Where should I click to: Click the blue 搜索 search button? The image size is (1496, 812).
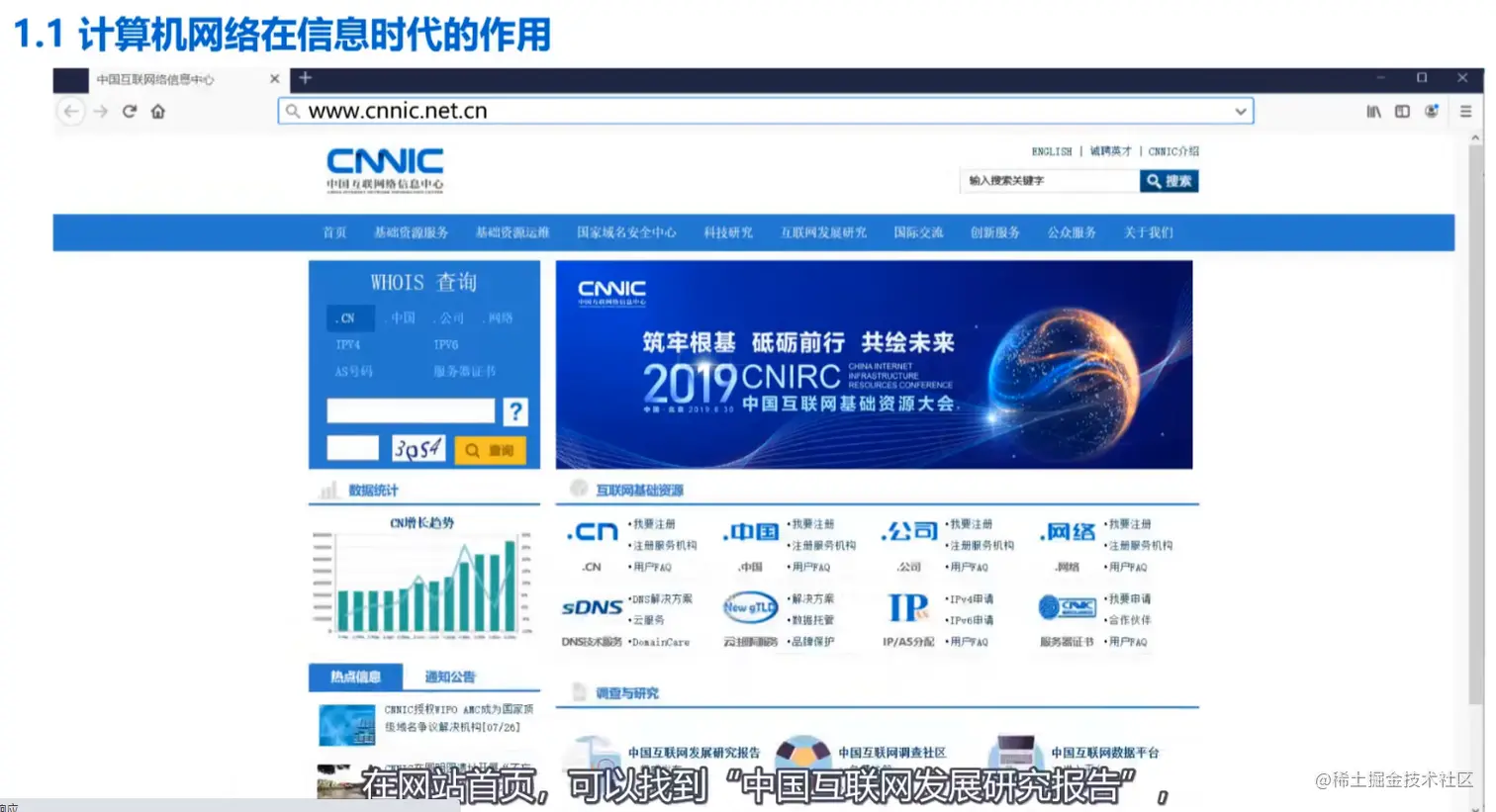click(x=1169, y=181)
